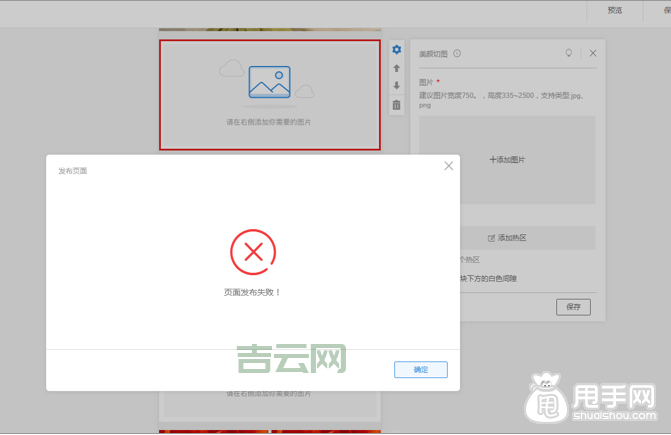Move module down with down arrow
Image resolution: width=671 pixels, height=435 pixels.
(x=397, y=86)
